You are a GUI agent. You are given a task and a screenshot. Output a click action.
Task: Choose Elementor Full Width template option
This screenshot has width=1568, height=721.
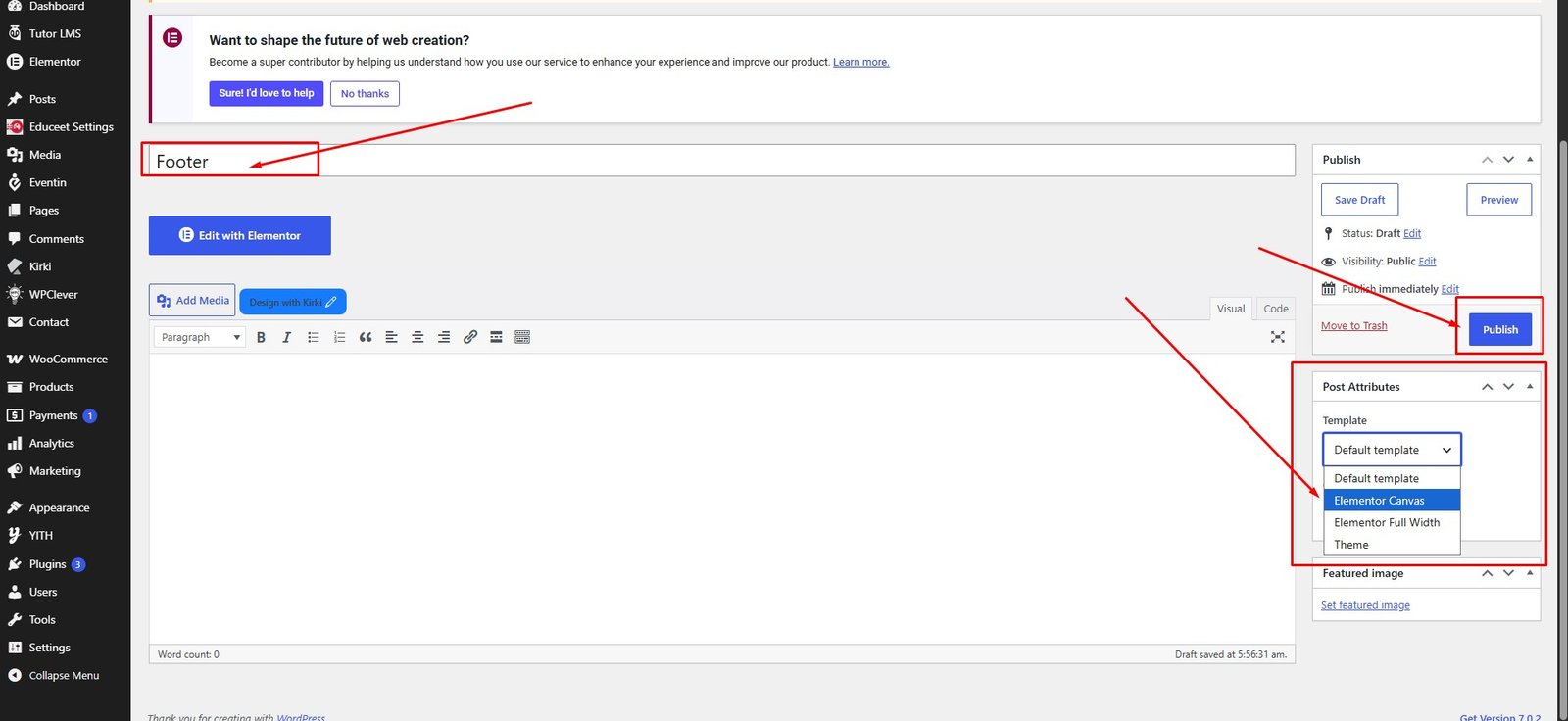(1392, 522)
